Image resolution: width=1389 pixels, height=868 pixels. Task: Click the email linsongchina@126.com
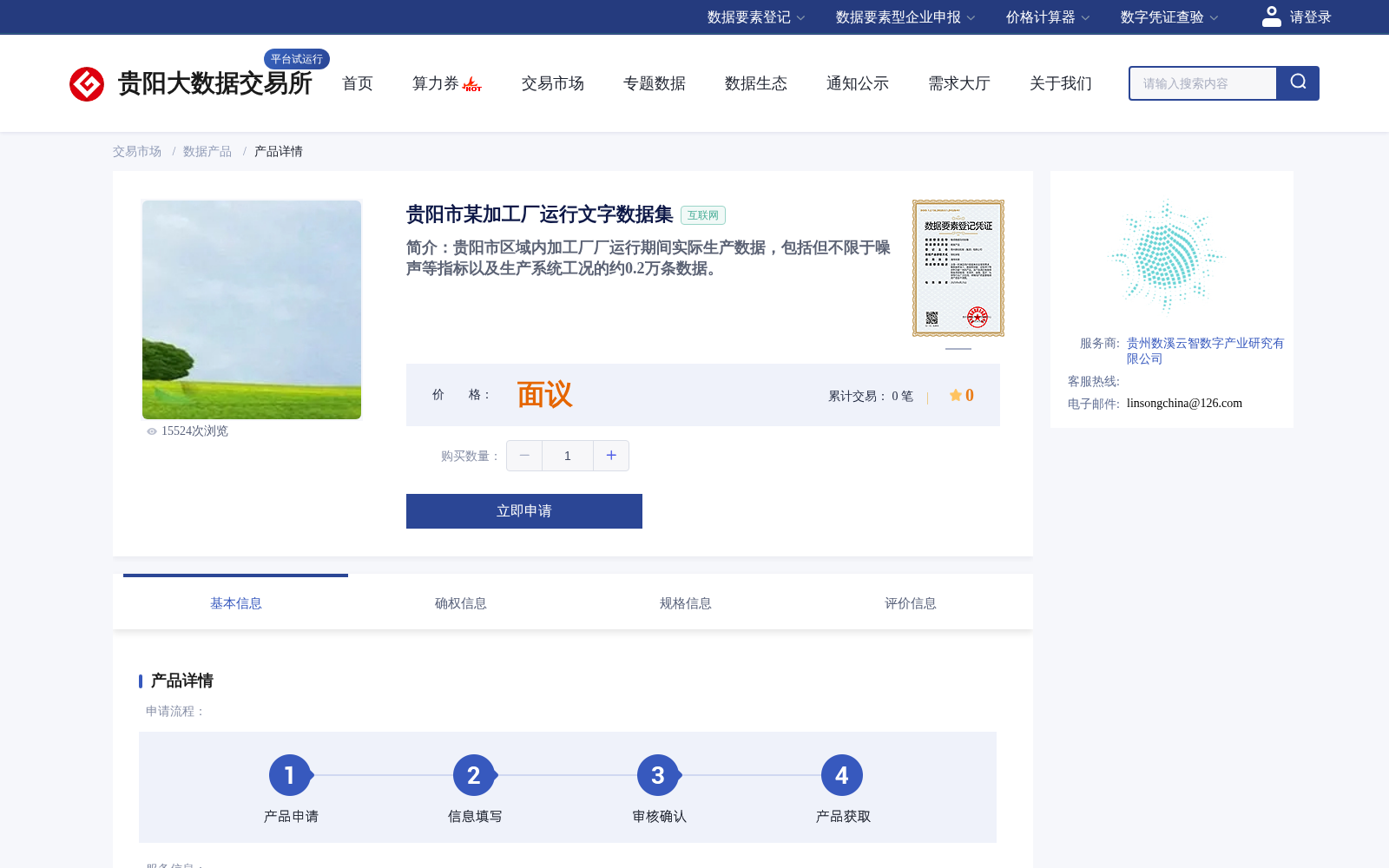coord(1184,403)
